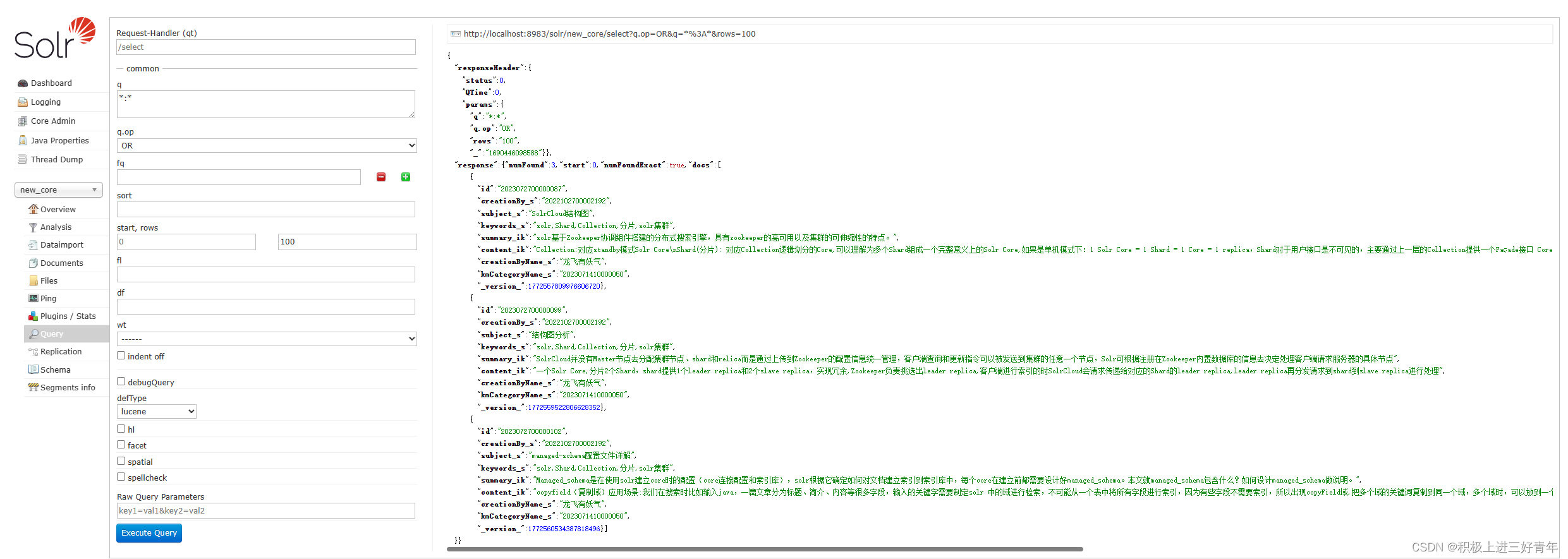Open the defType lucene dropdown
1568x559 pixels.
(157, 412)
